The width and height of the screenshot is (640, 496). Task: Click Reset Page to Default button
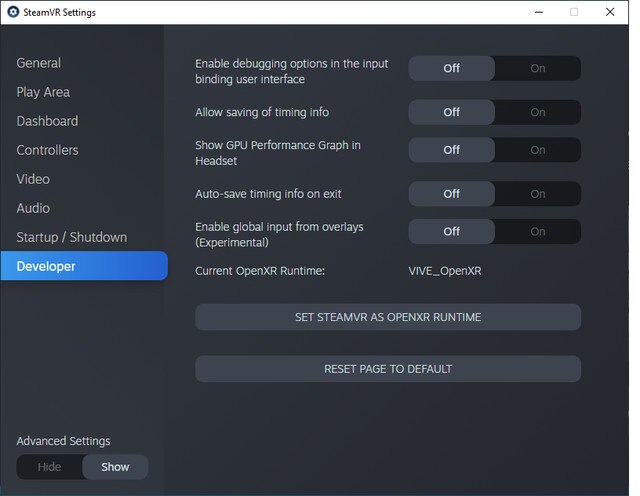[388, 369]
